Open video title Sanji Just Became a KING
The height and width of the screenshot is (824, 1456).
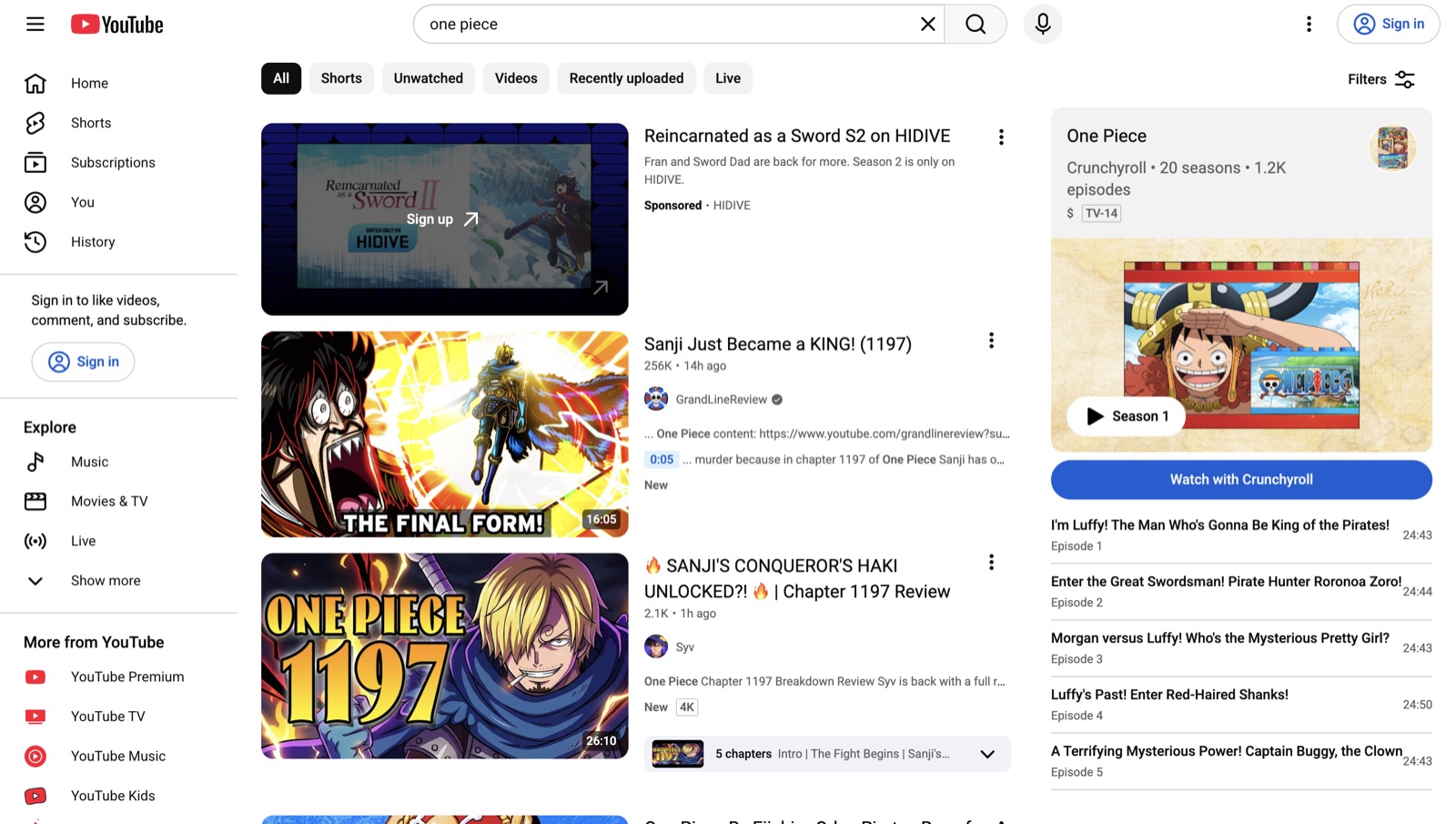point(778,344)
